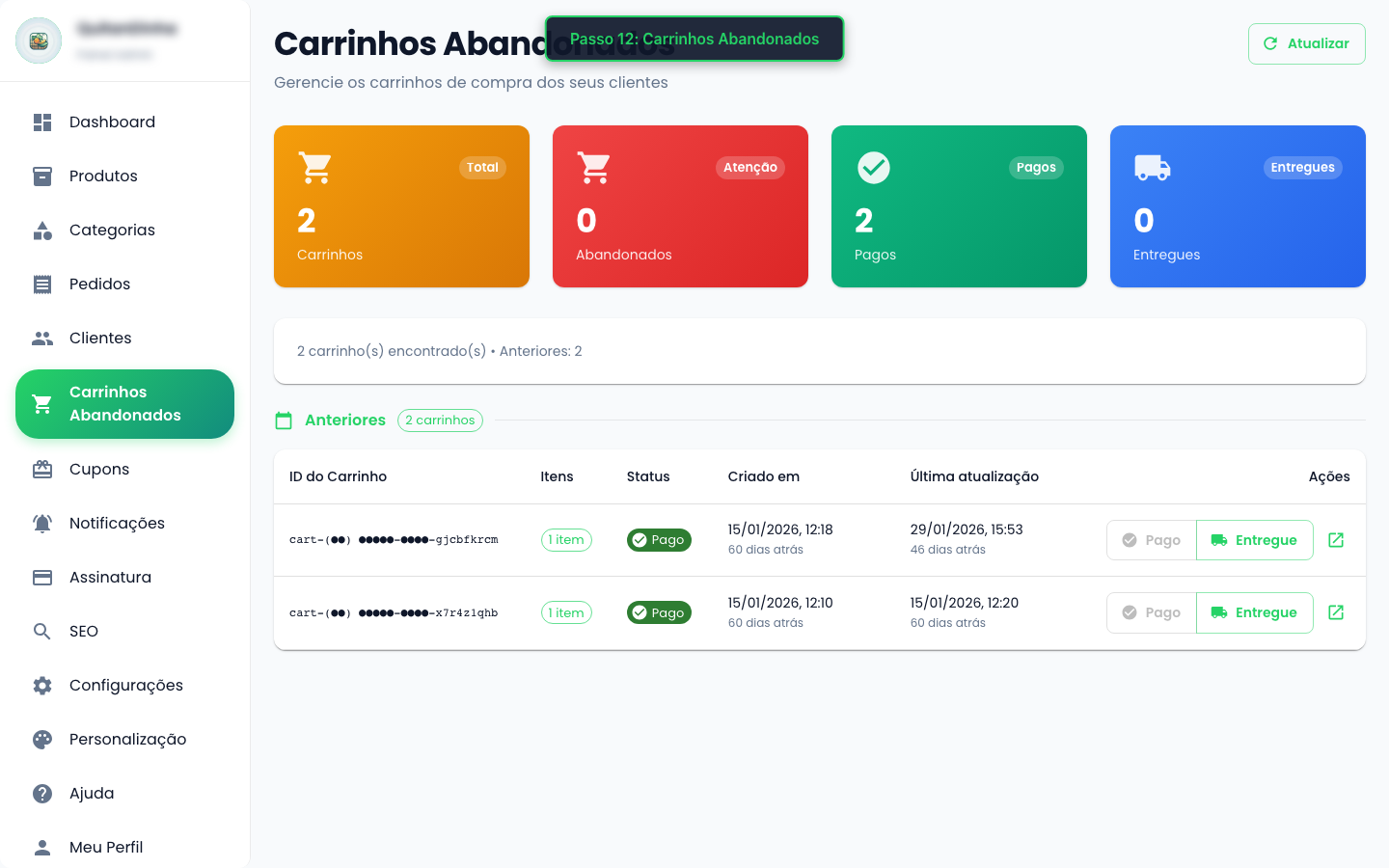Mark cart ending gjcbfkrcm as Entregue
The width and height of the screenshot is (1389, 868).
click(x=1255, y=539)
